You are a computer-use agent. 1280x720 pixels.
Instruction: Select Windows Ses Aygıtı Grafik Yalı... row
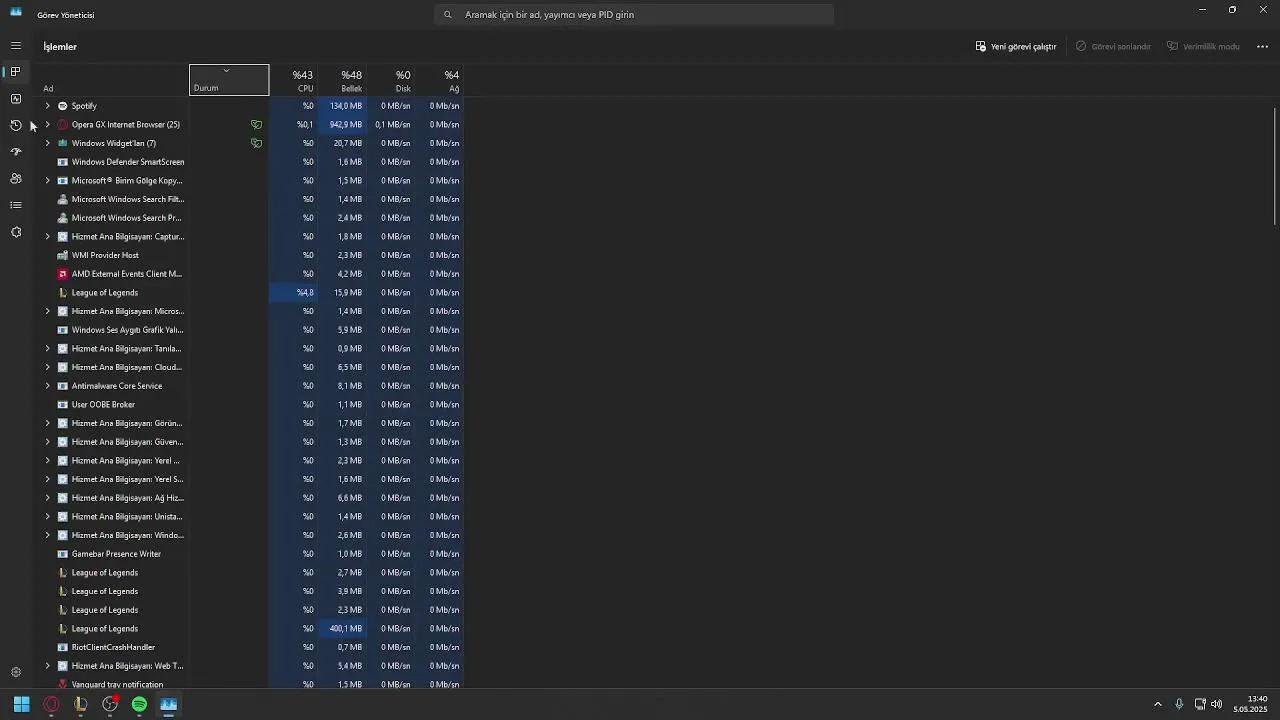(x=250, y=330)
